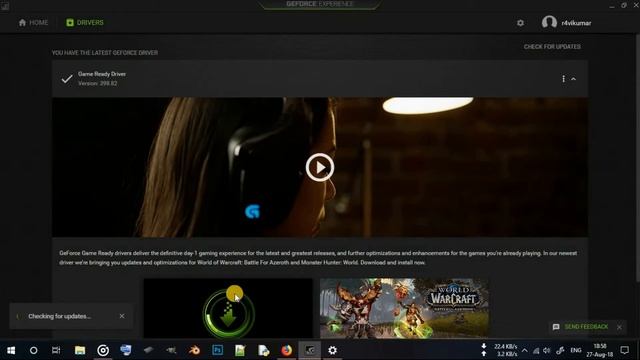This screenshot has width=640, height=360.
Task: Open the green download arrow thumbnail
Action: [x=228, y=308]
